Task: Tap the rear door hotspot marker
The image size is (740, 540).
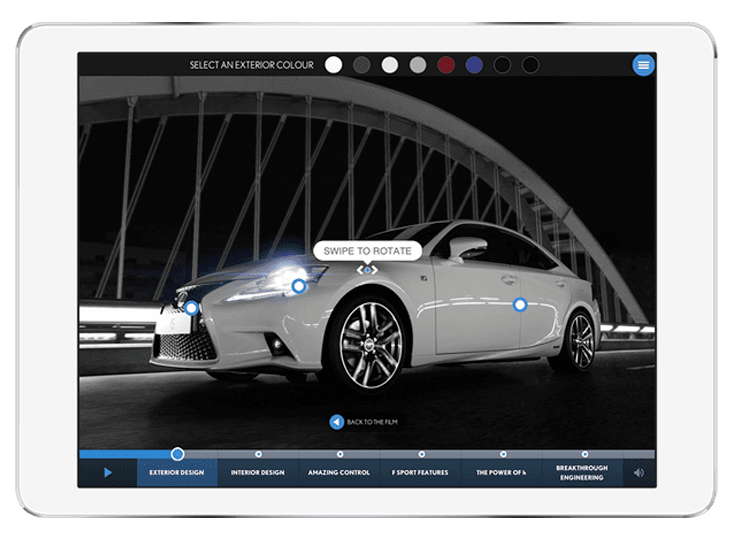Action: coord(520,305)
